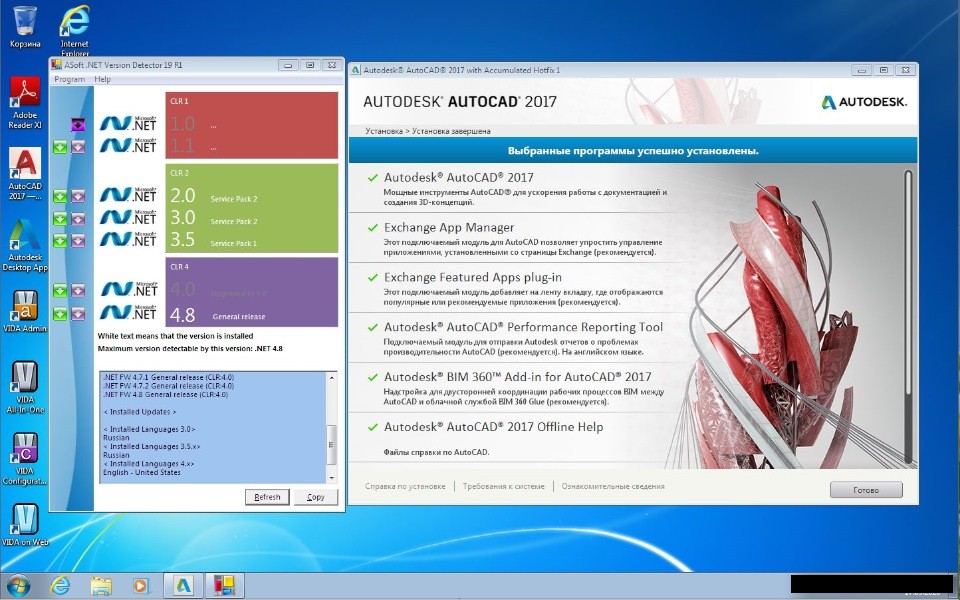
Task: Click the Готово button in AutoCAD installer
Action: pyautogui.click(x=866, y=490)
